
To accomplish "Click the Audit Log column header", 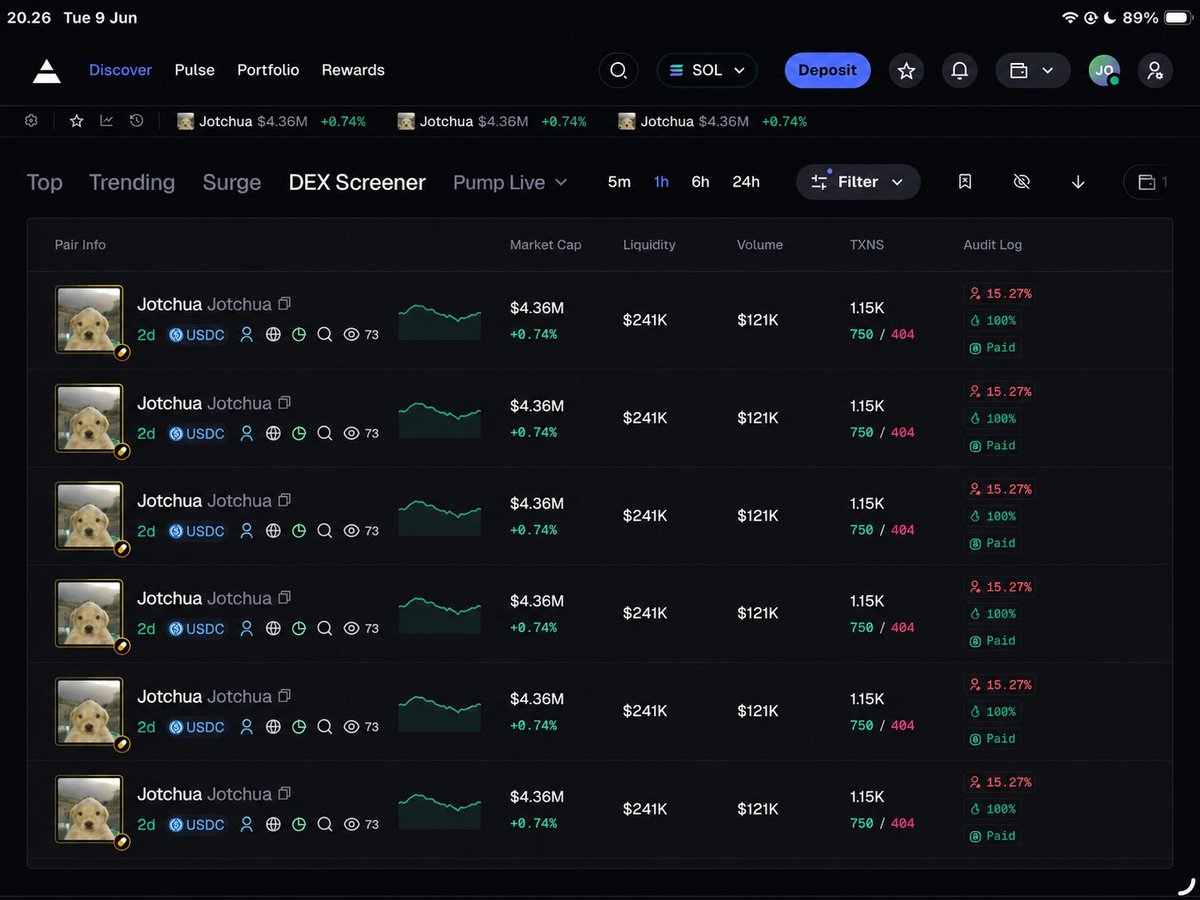I will 992,245.
